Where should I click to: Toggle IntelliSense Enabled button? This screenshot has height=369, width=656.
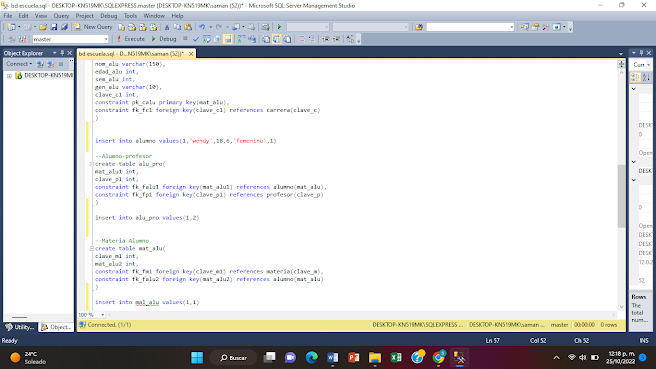(x=228, y=39)
